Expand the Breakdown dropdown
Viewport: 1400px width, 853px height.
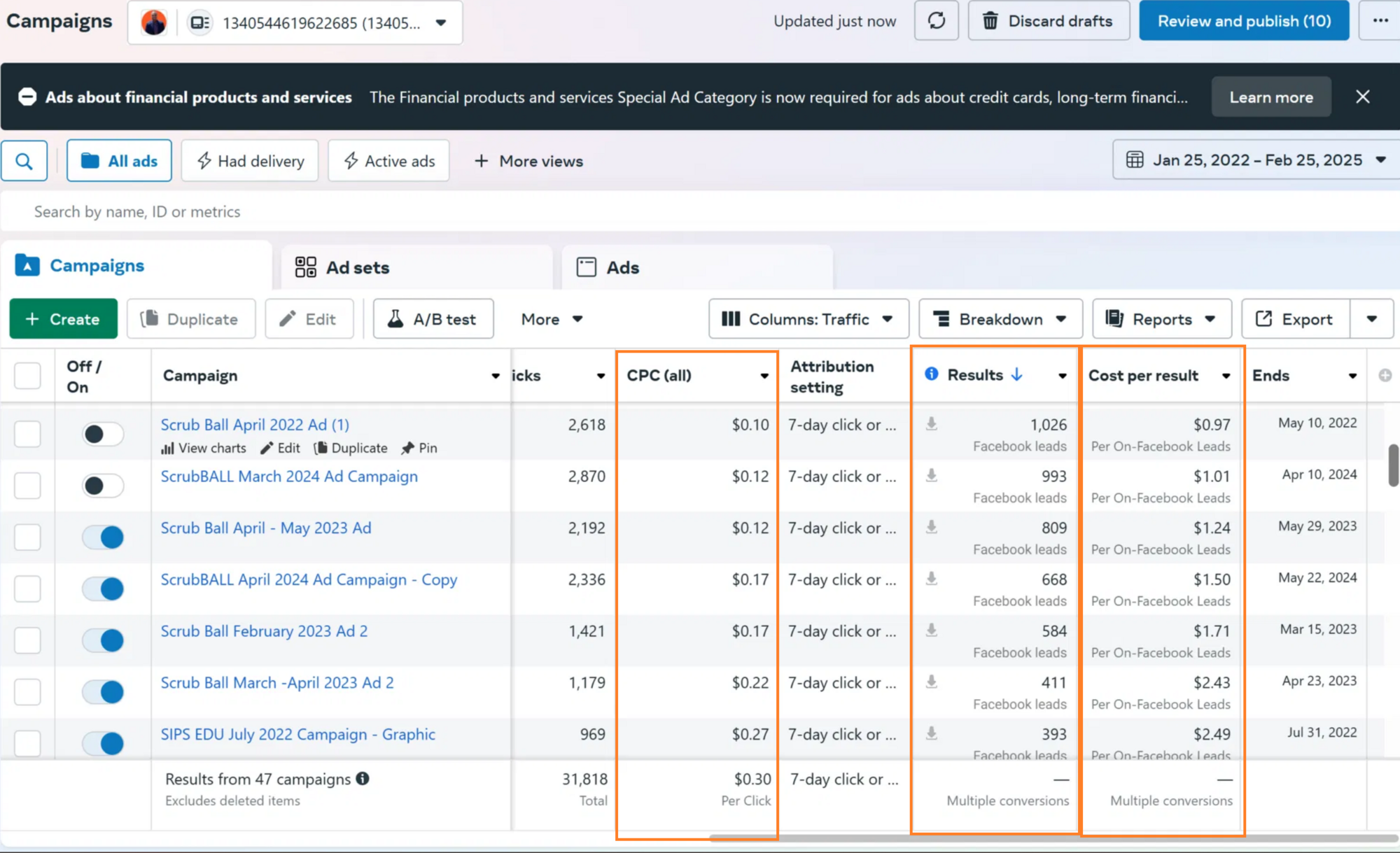click(1000, 319)
